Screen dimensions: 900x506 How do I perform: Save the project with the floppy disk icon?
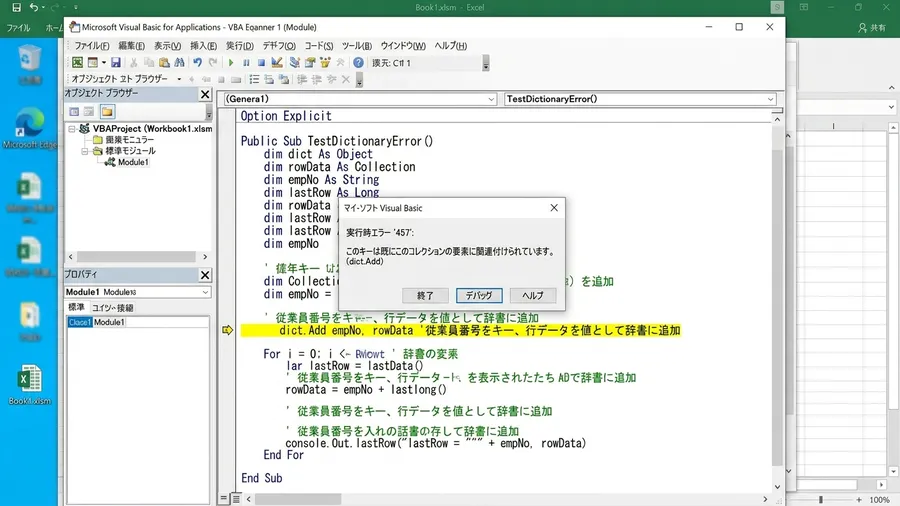116,63
